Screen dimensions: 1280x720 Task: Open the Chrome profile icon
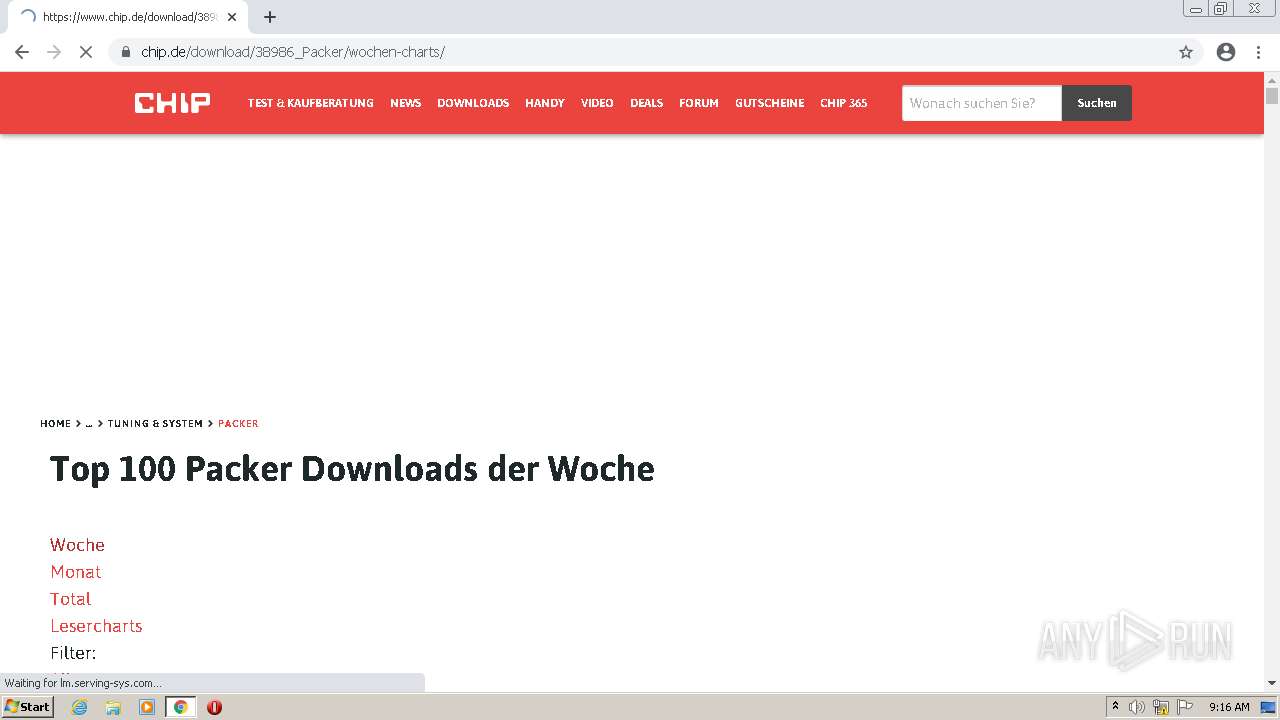point(1226,52)
